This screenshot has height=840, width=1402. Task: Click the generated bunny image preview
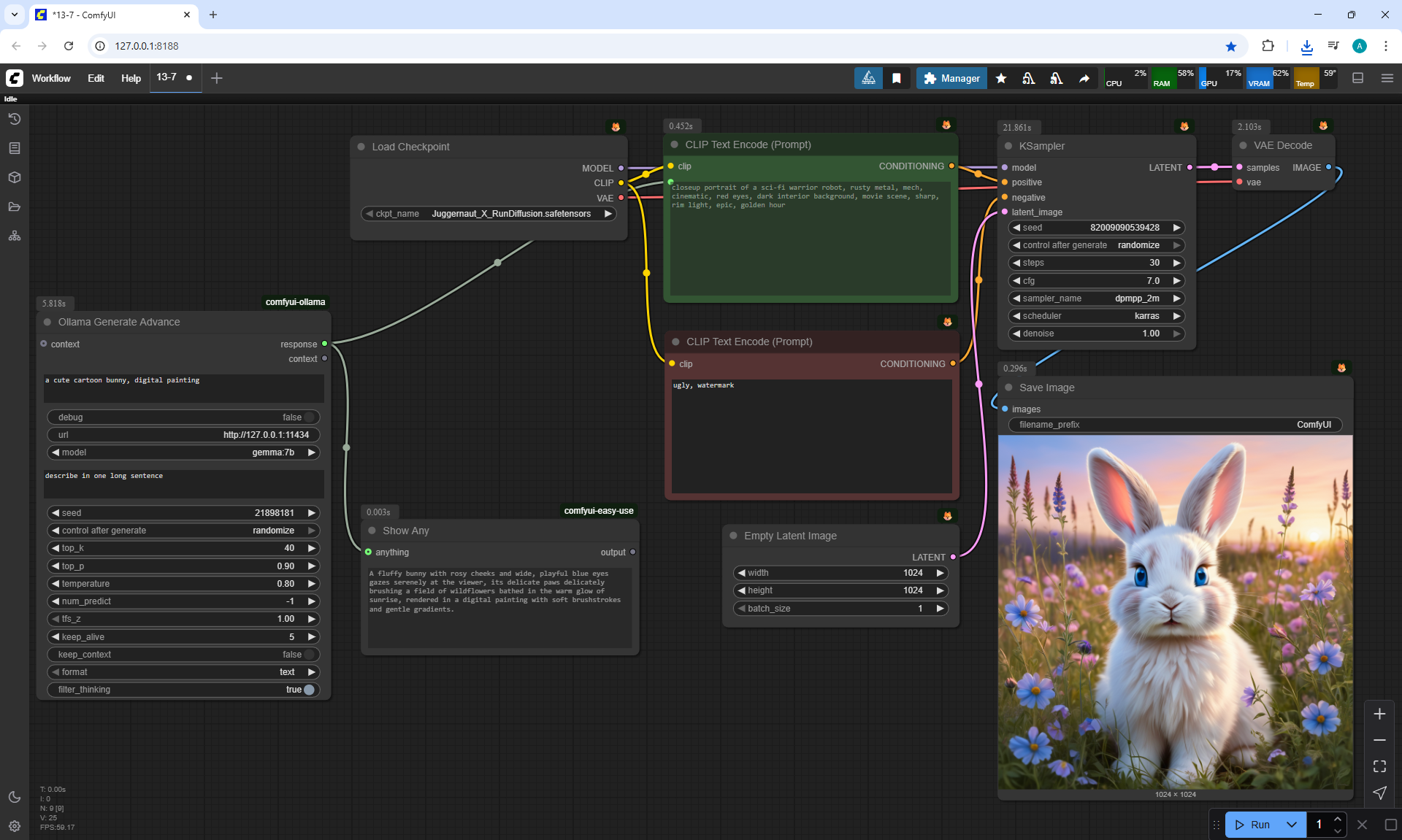pos(1175,612)
